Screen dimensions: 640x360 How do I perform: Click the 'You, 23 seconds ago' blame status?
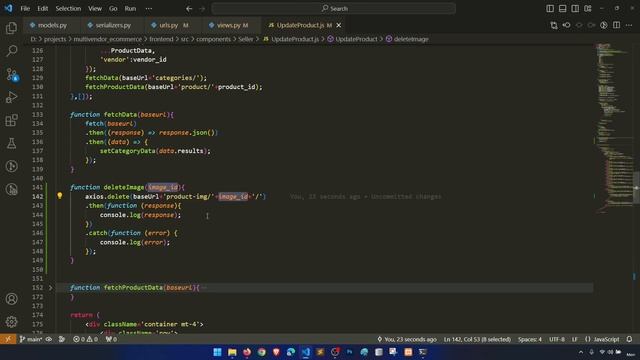click(x=407, y=339)
